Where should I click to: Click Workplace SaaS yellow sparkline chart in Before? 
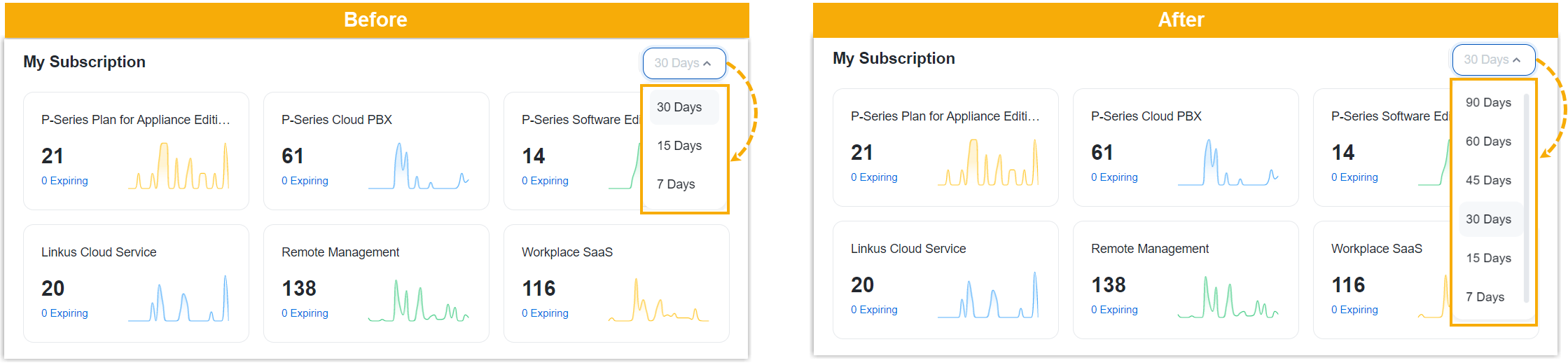point(658,301)
